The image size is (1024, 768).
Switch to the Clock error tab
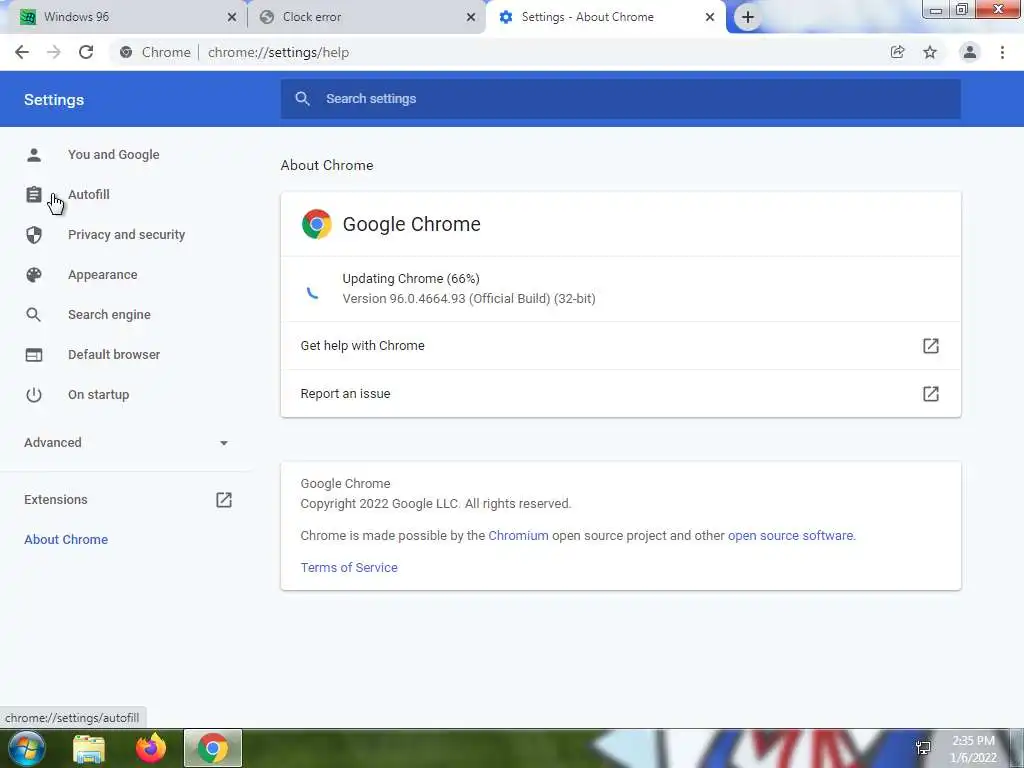(x=366, y=17)
